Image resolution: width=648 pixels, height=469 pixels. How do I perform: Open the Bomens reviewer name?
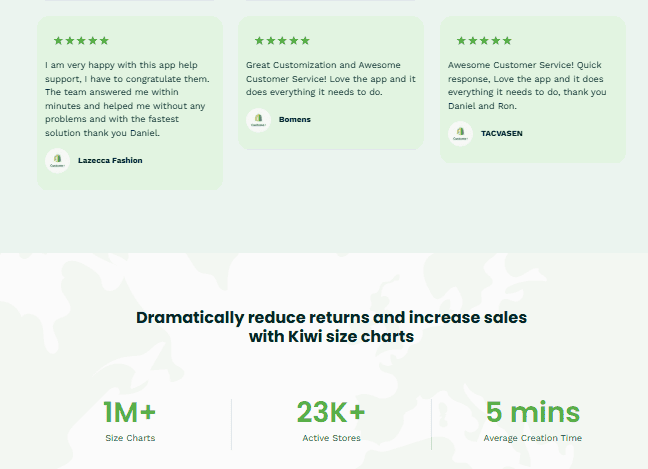click(x=295, y=120)
